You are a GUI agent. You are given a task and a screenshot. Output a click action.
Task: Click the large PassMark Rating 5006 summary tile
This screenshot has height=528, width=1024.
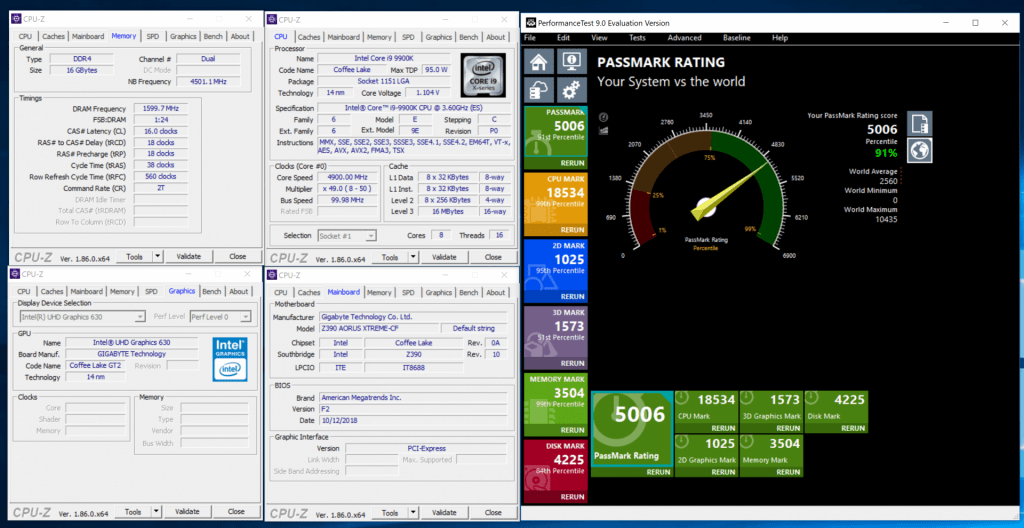click(632, 434)
